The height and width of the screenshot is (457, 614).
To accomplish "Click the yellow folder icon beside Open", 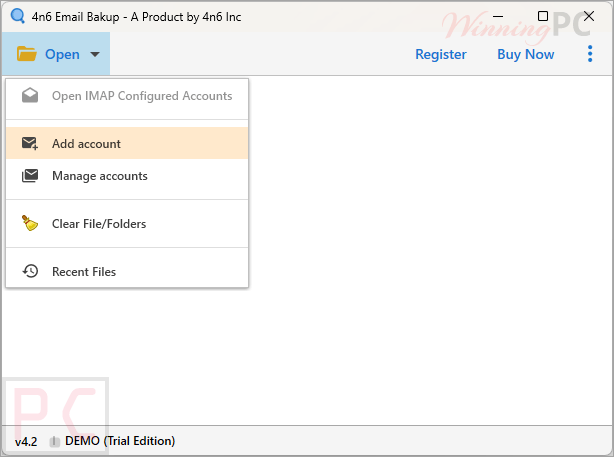I will point(27,54).
